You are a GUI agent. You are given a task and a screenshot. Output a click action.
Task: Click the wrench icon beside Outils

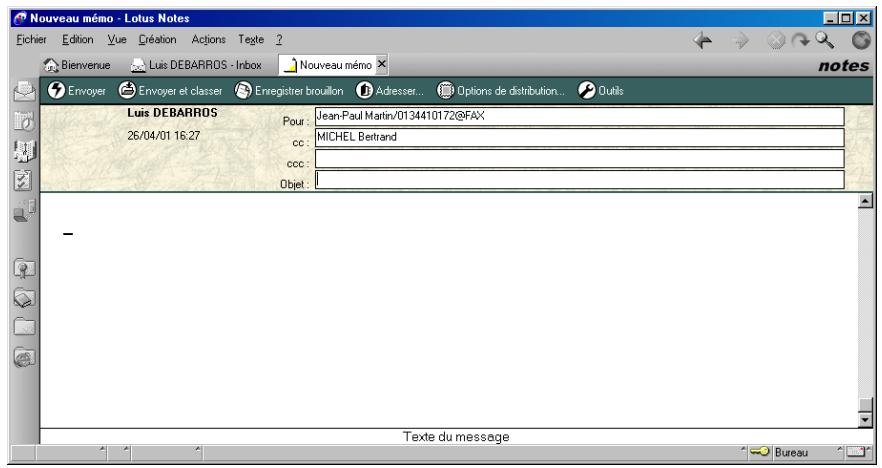click(587, 90)
